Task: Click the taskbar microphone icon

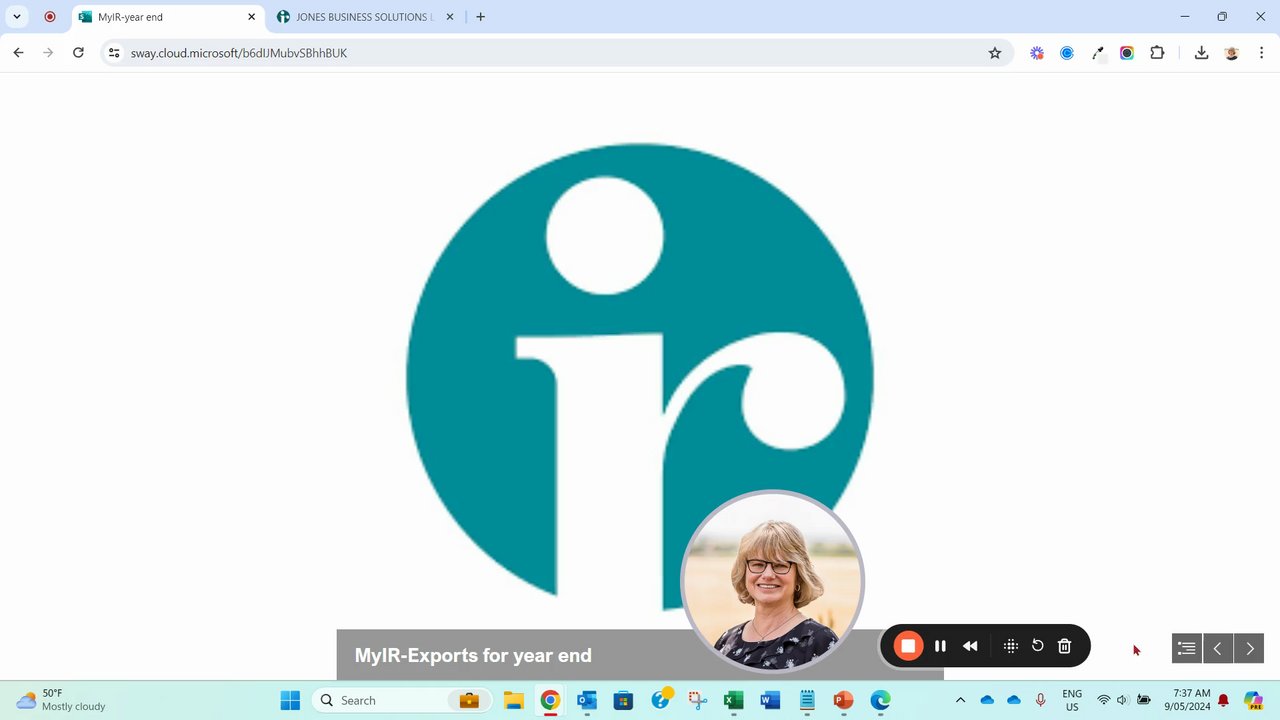Action: click(x=1041, y=700)
